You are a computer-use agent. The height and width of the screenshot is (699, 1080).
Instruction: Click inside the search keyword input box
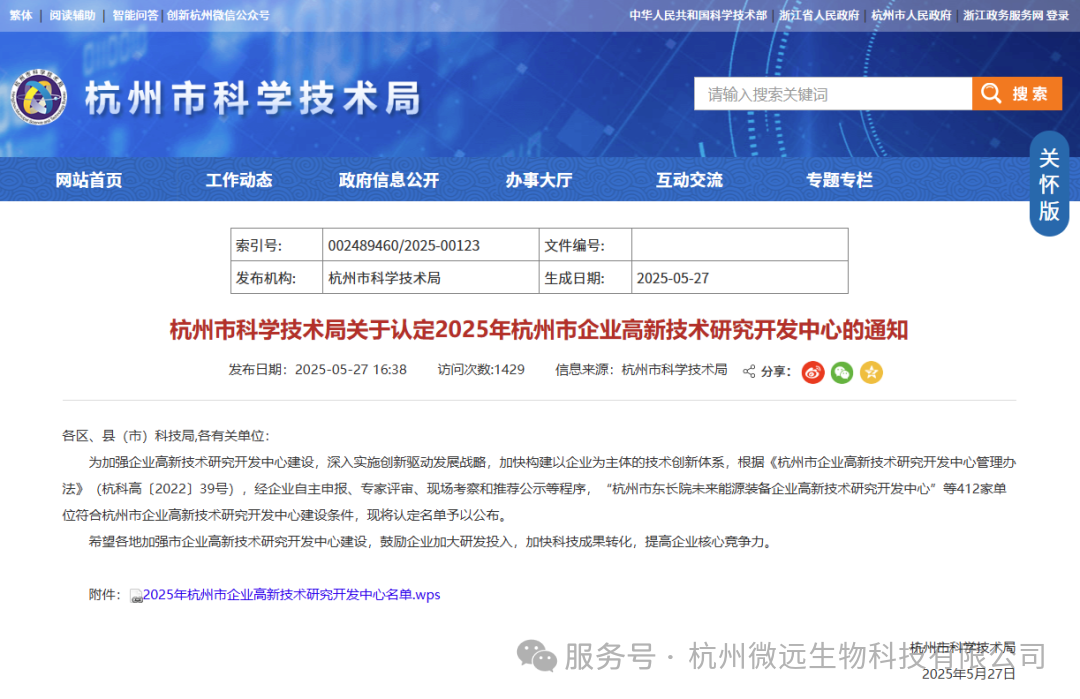[830, 93]
